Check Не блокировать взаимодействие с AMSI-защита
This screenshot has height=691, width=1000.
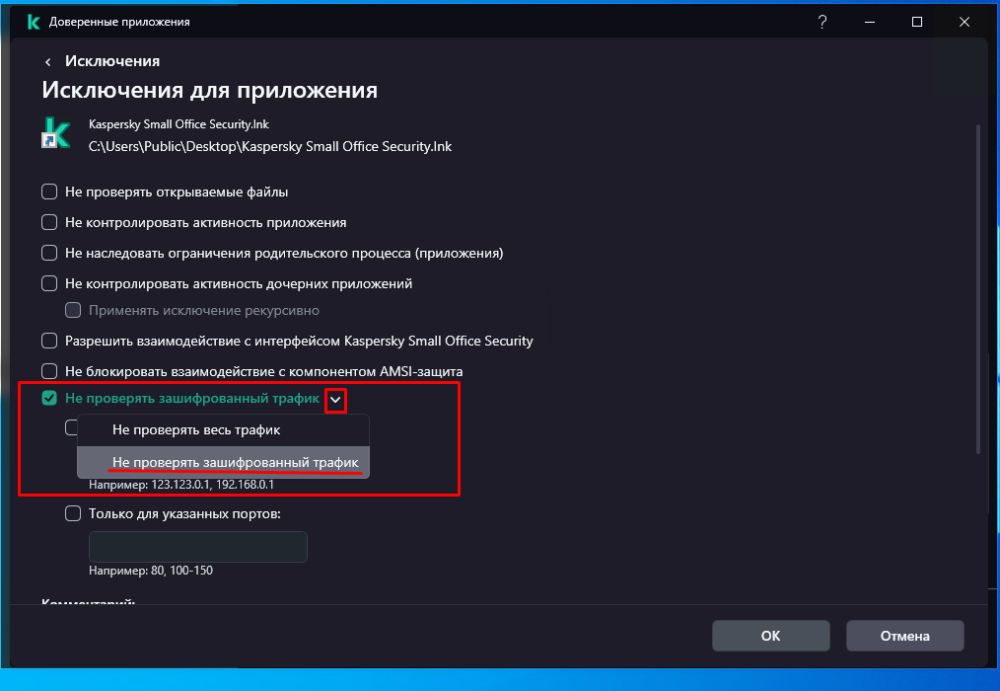(x=49, y=371)
